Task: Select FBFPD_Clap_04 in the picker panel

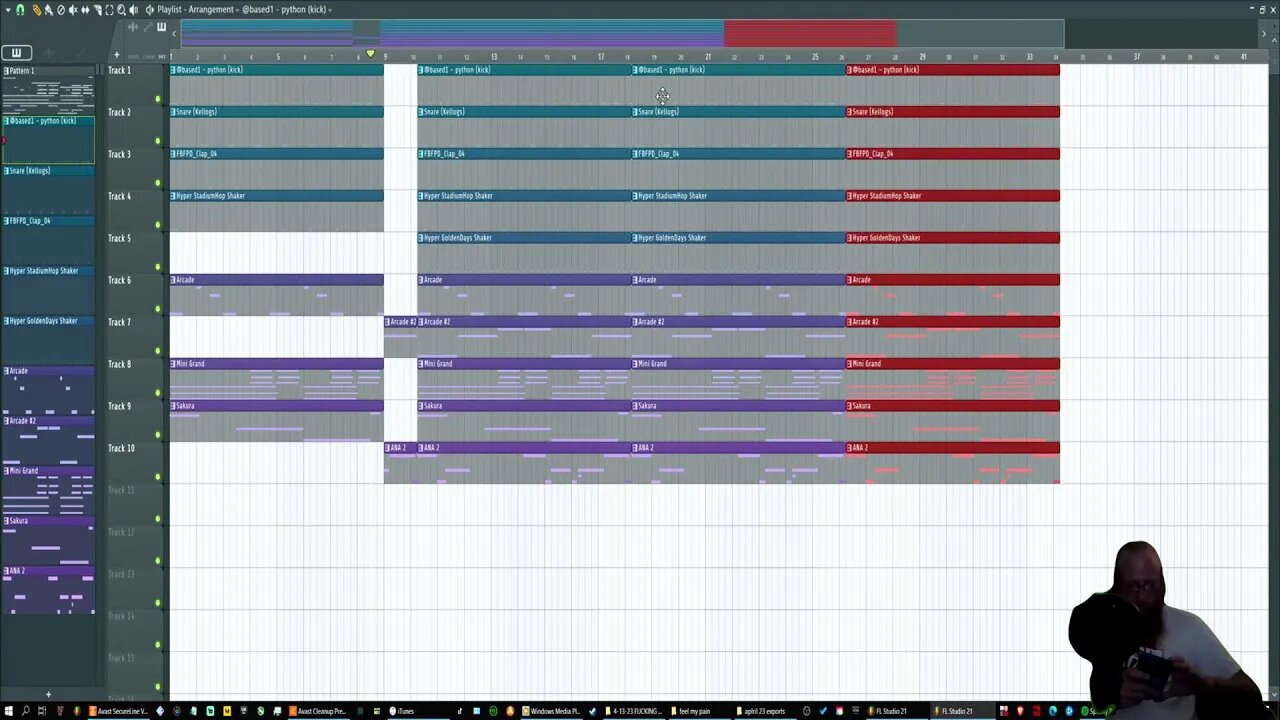Action: click(x=48, y=240)
